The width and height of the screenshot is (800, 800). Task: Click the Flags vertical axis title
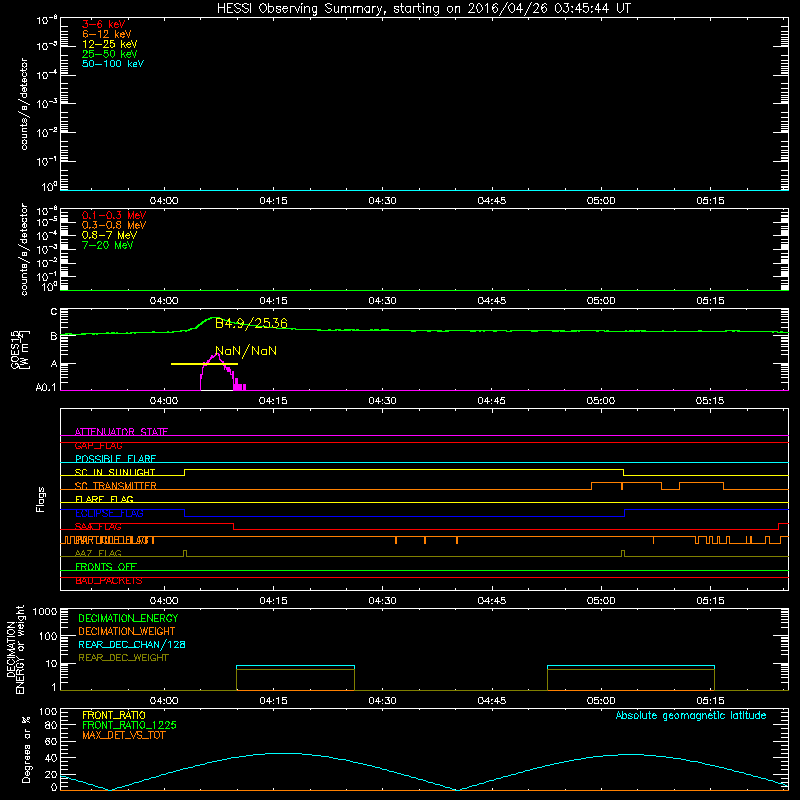point(41,499)
